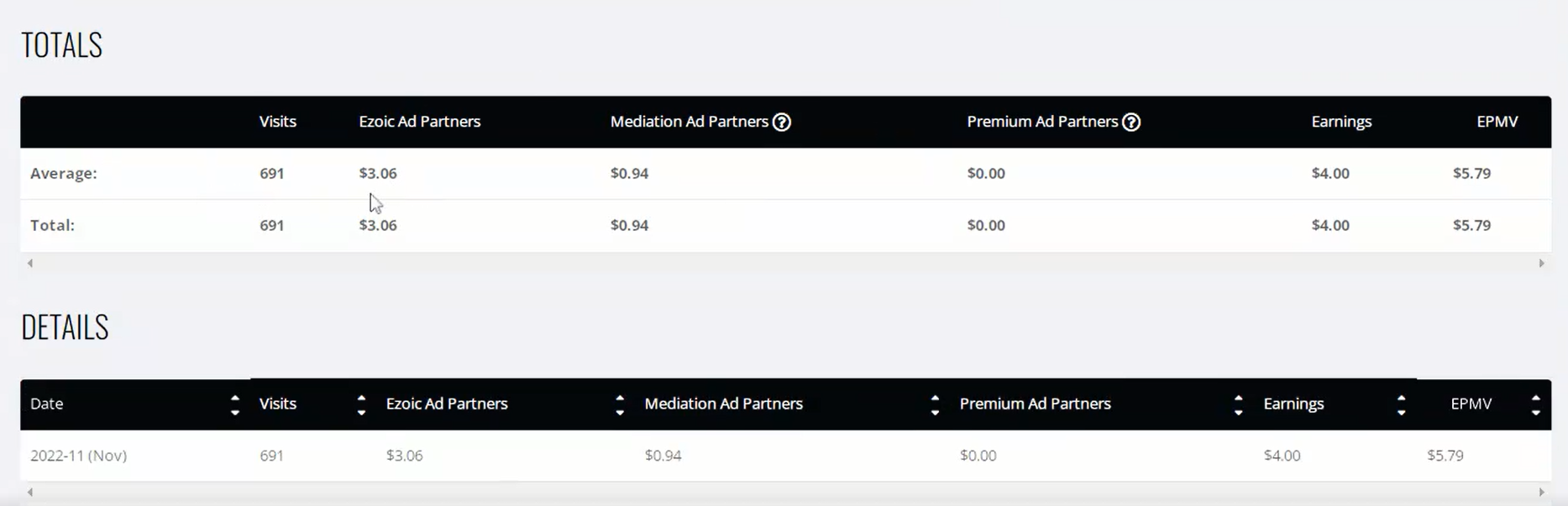Viewport: 1568px width, 506px height.
Task: Sort details by Ezoic Ad Partners arrows
Action: [620, 404]
